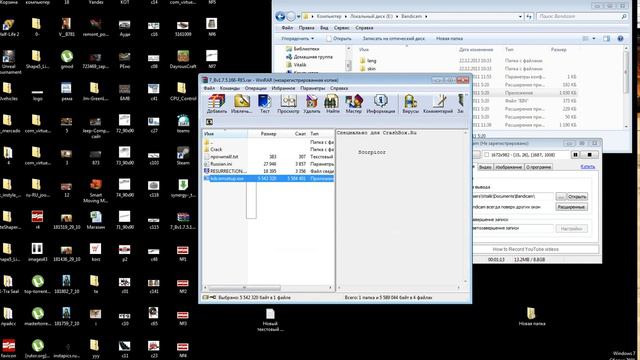The width and height of the screenshot is (640, 360).
Task: Click the Извлечь (Extract) toolbar icon
Action: [241, 104]
